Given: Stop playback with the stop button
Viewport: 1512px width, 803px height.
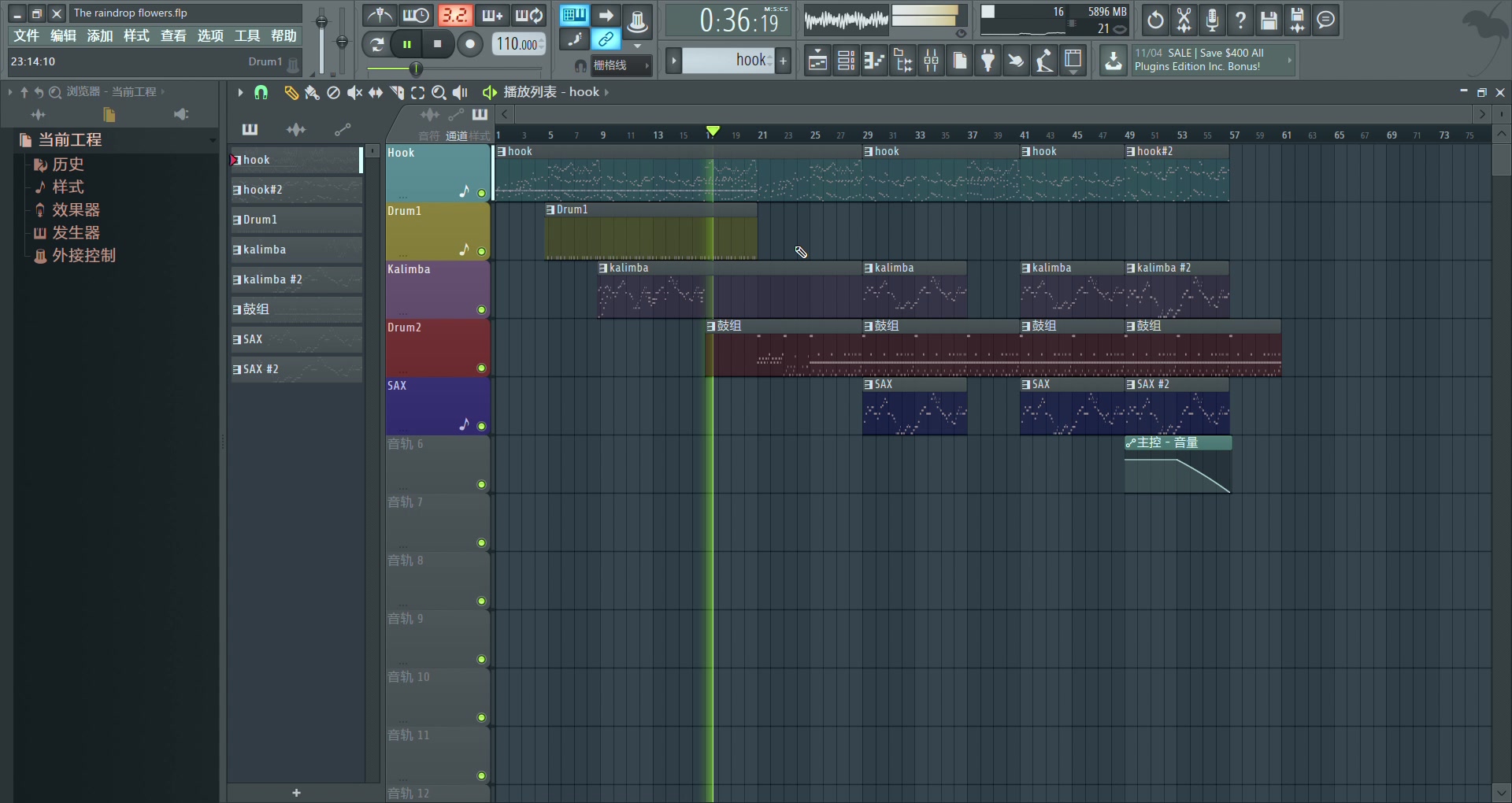Looking at the screenshot, I should pos(438,44).
